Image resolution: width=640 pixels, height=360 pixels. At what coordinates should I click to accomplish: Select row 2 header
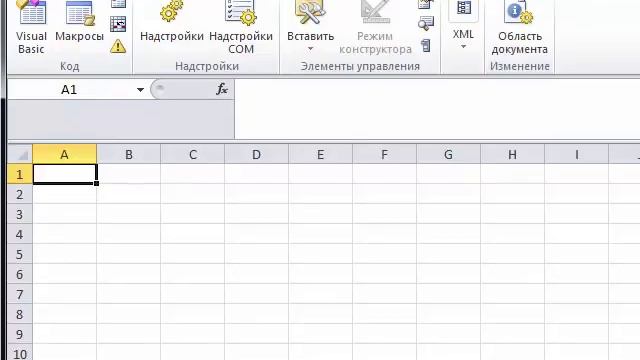pos(20,194)
